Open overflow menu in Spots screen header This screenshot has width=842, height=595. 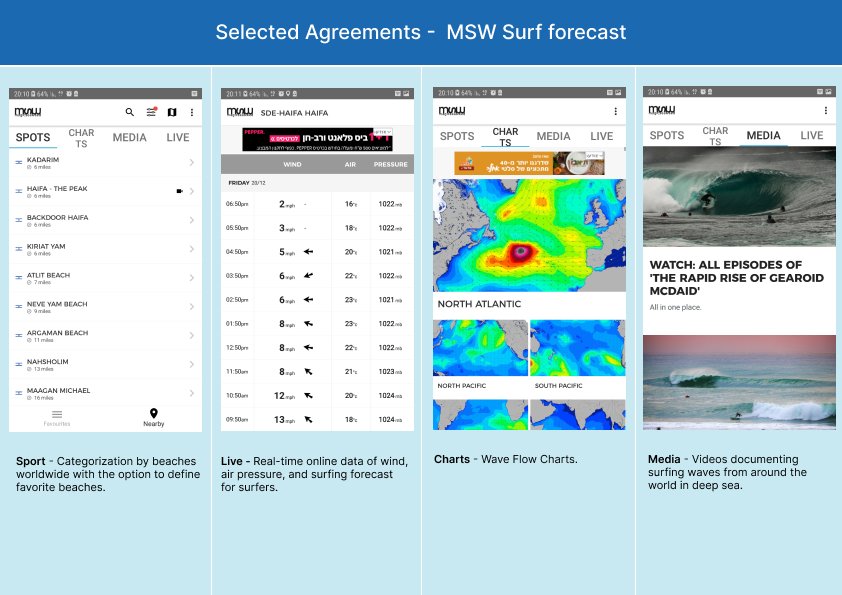tap(192, 112)
